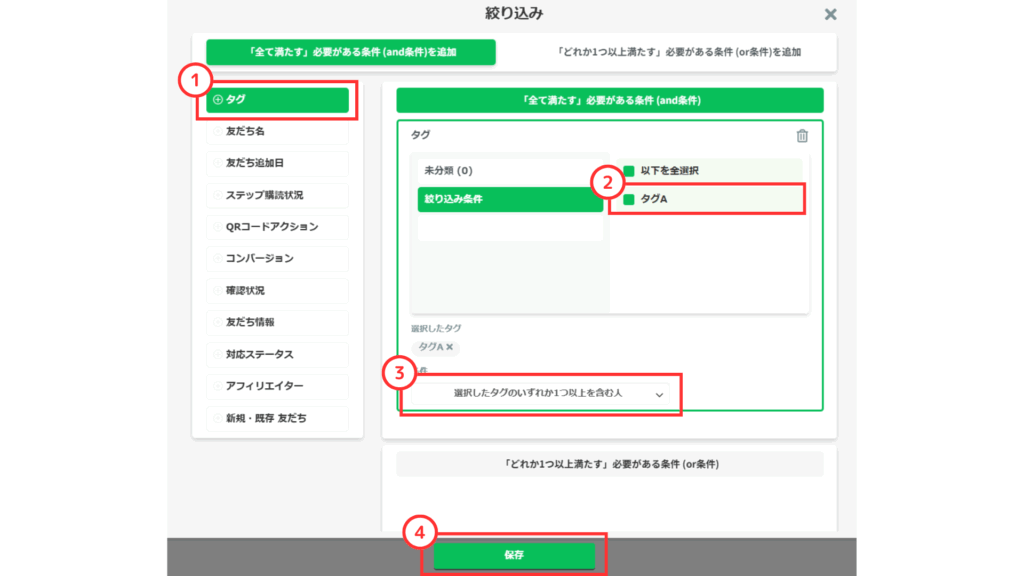The image size is (1024, 576).
Task: Click the chevron arrow on the condition dropdown
Action: [659, 395]
